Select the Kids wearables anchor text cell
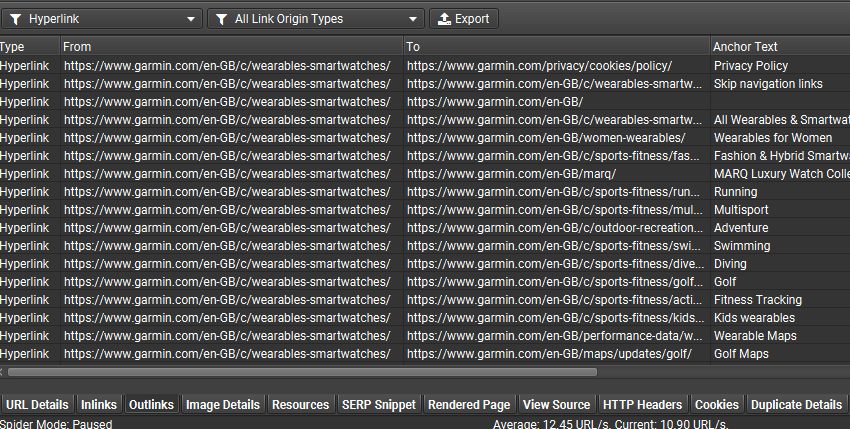Screen dimensions: 850x429 [780, 318]
